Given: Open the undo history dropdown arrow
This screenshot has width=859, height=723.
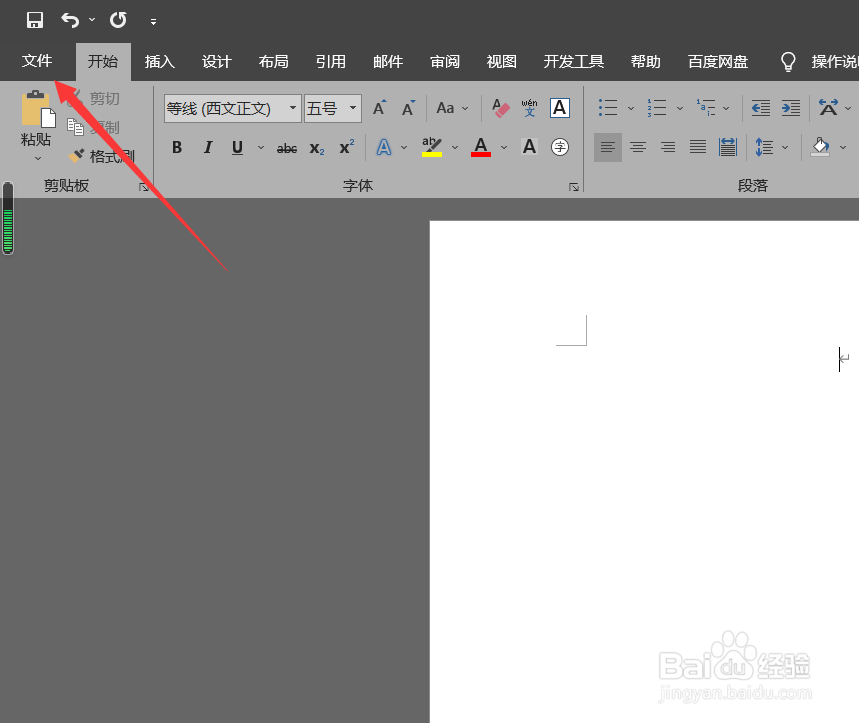Looking at the screenshot, I should click(91, 20).
